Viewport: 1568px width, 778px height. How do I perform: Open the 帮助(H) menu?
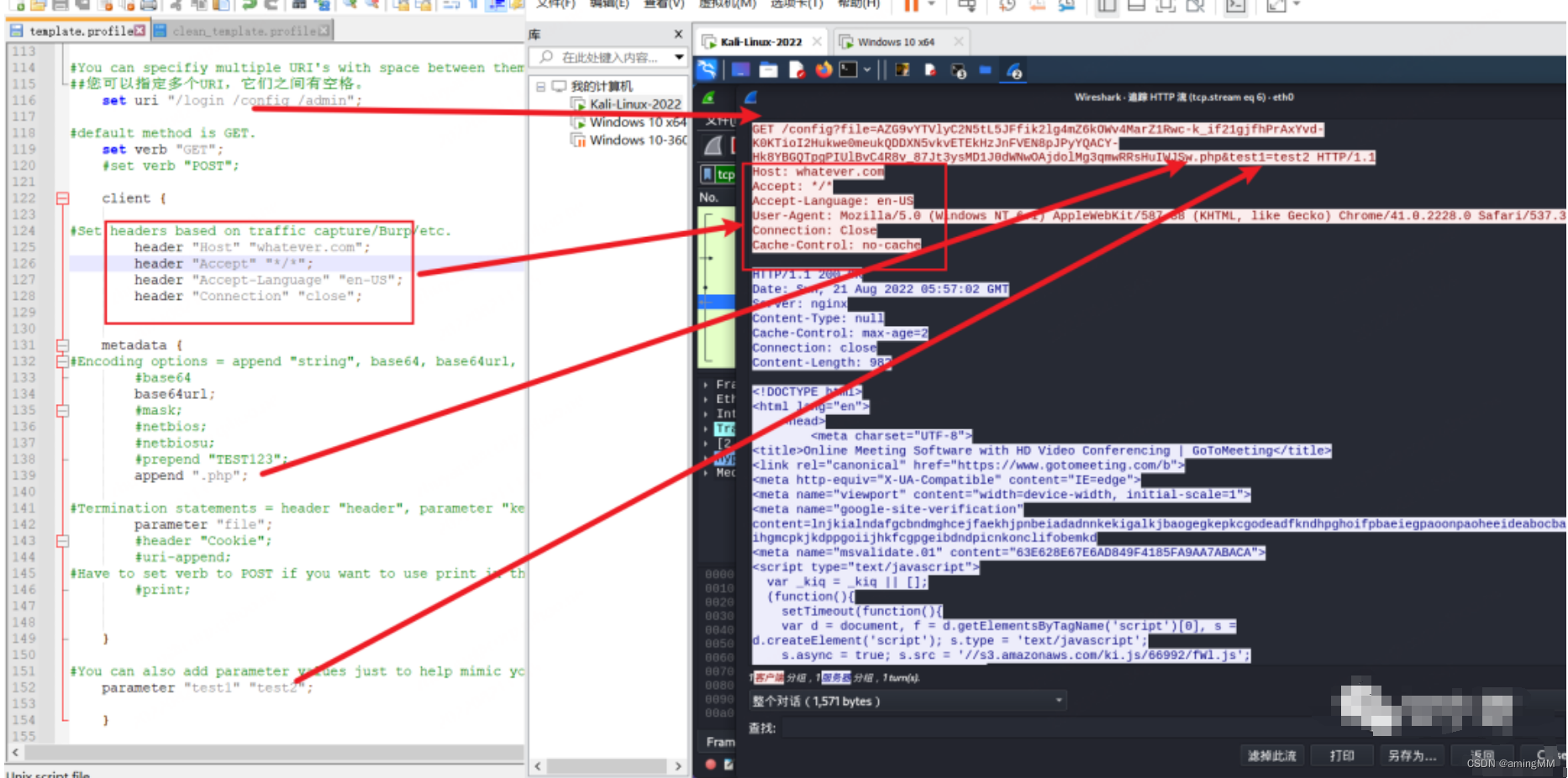pos(859,3)
